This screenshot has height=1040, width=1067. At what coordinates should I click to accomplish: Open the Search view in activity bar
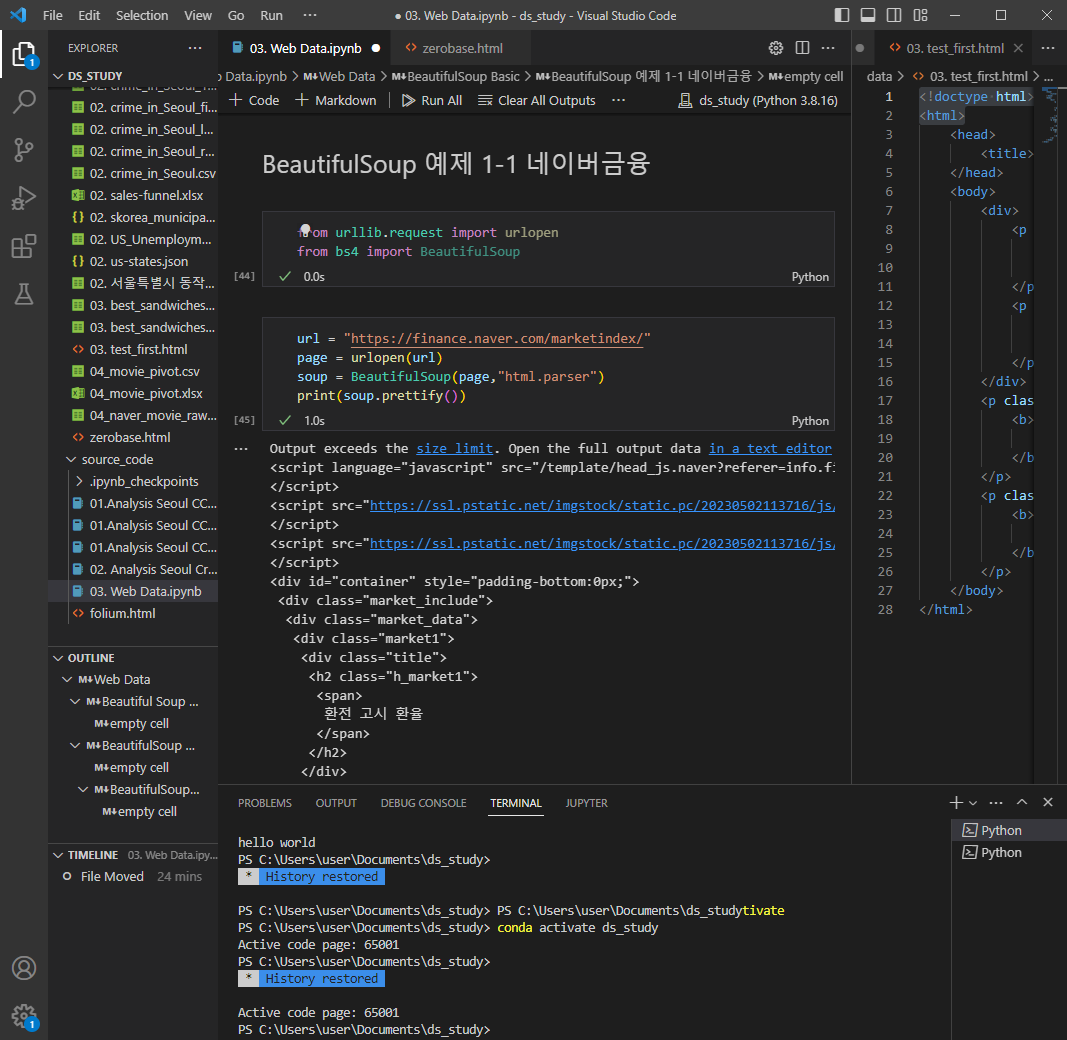pyautogui.click(x=24, y=102)
